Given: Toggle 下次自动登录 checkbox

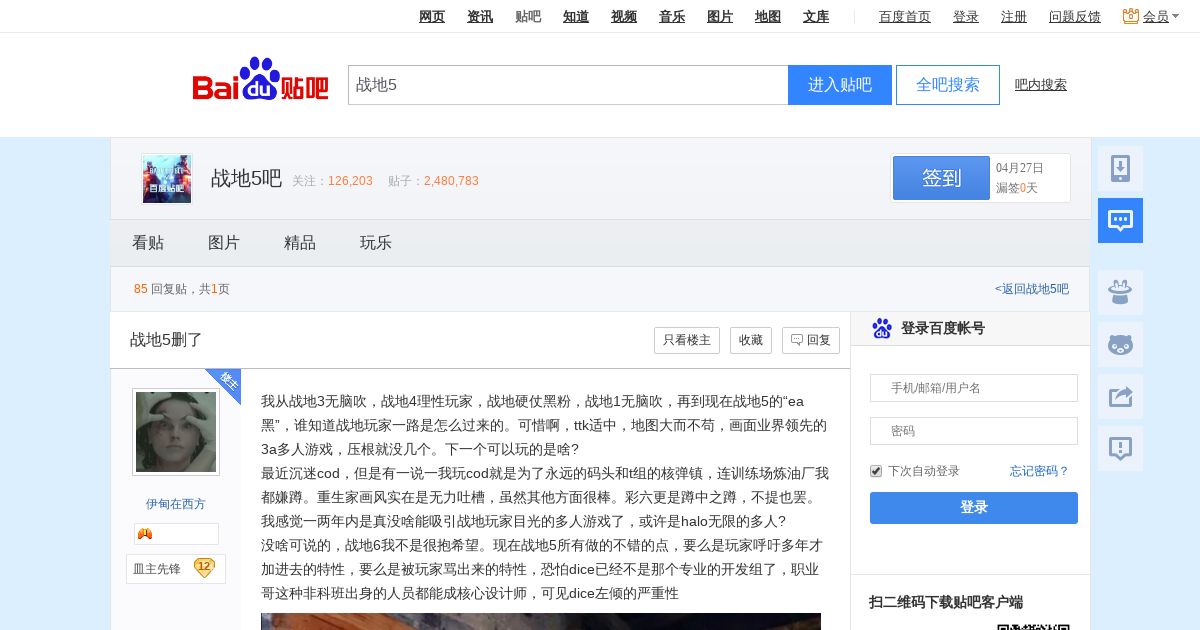Looking at the screenshot, I should tap(876, 471).
